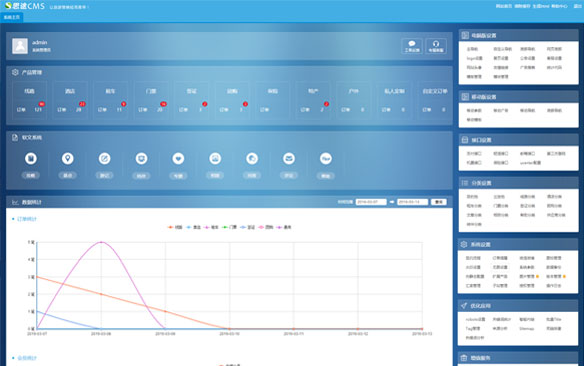
Task: Toggle the pink 团购 legend series
Action: (266, 227)
